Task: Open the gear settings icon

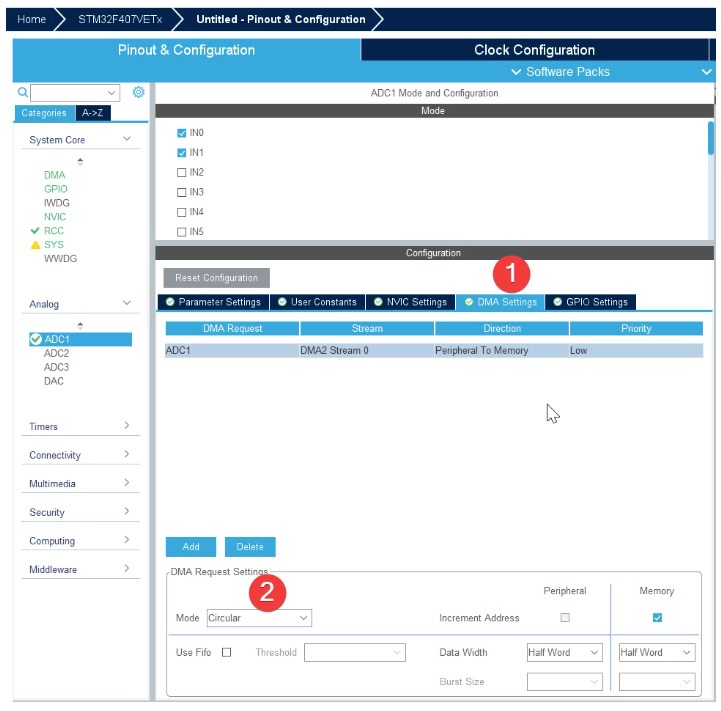Action: [x=138, y=92]
